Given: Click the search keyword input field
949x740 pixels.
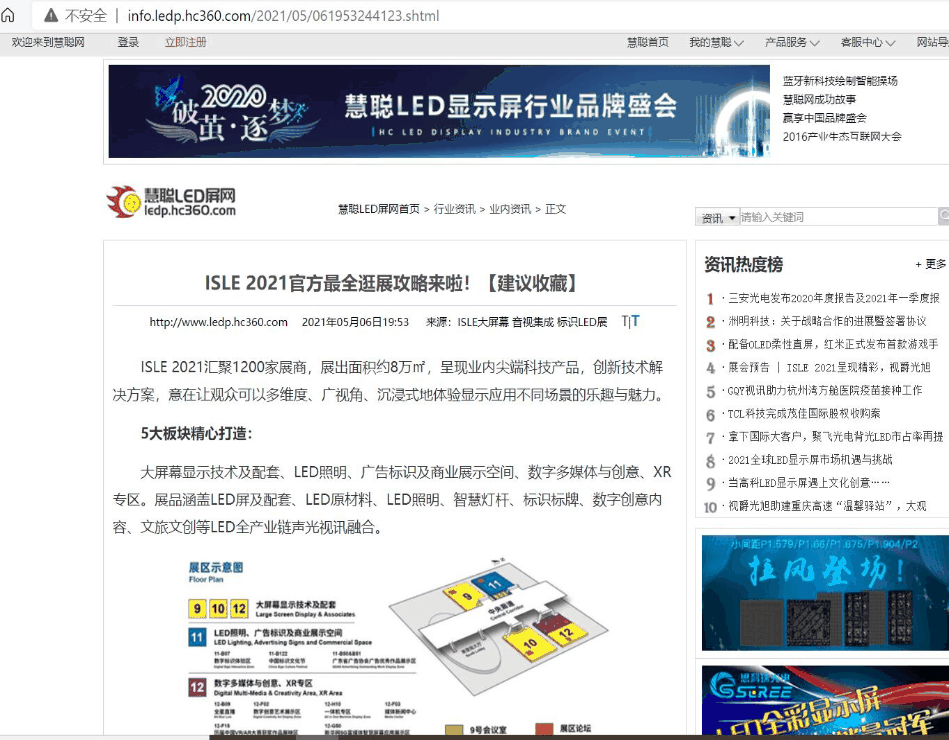Looking at the screenshot, I should (837, 217).
